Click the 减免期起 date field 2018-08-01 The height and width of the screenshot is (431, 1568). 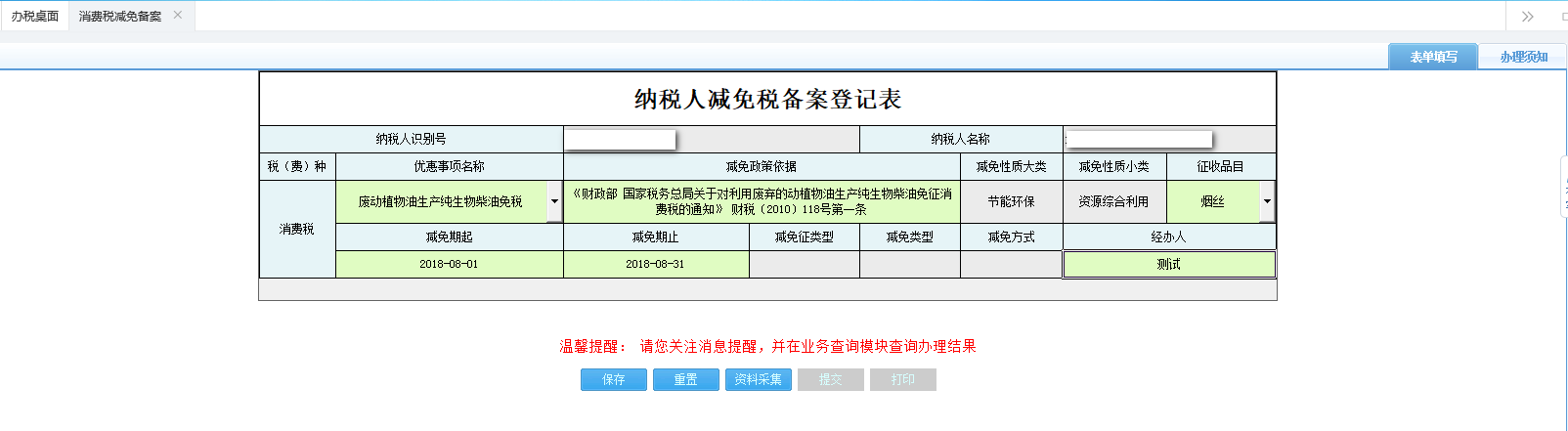point(449,265)
